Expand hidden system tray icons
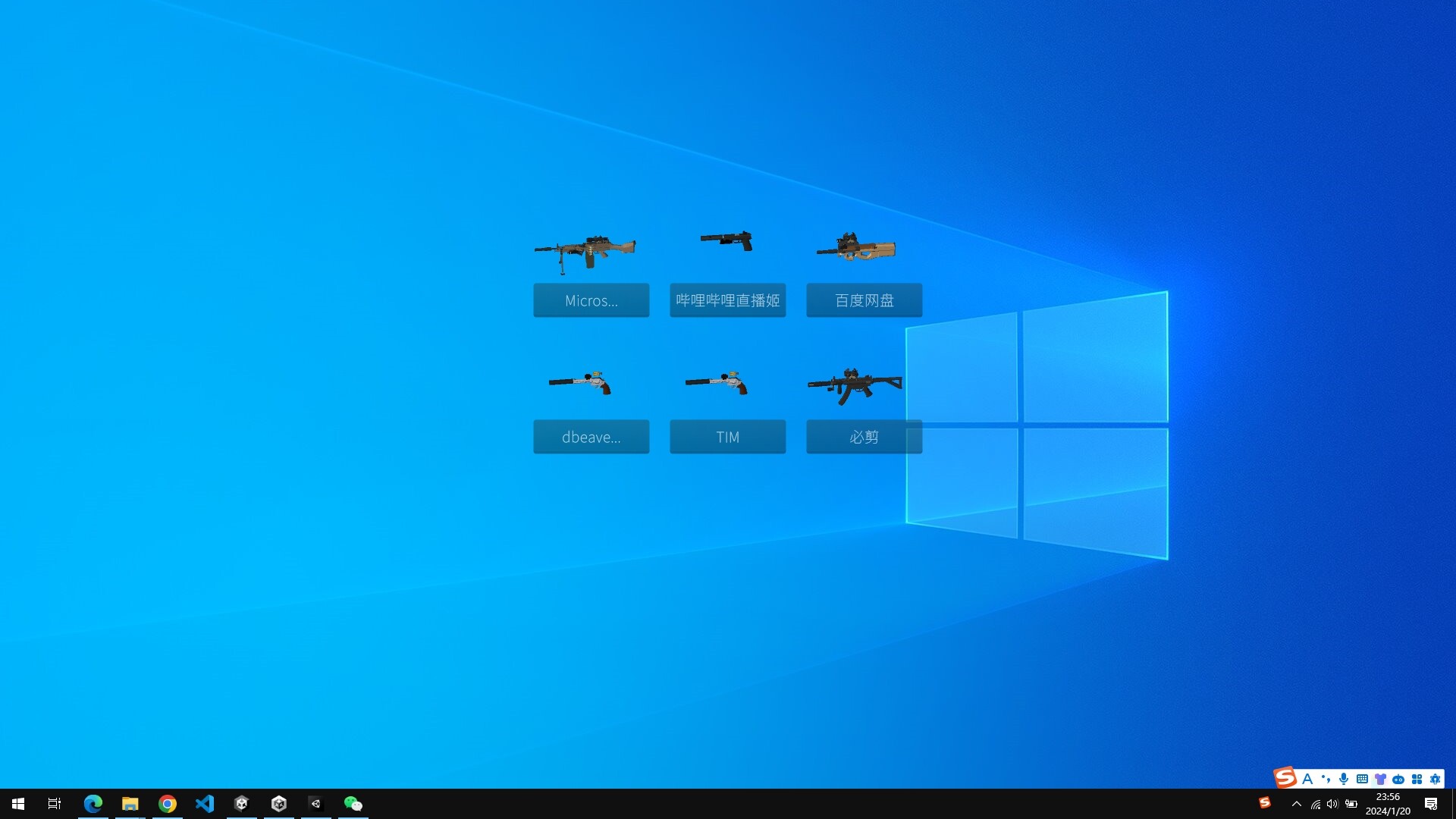Screen dimensions: 1456x819 pyautogui.click(x=1296, y=804)
